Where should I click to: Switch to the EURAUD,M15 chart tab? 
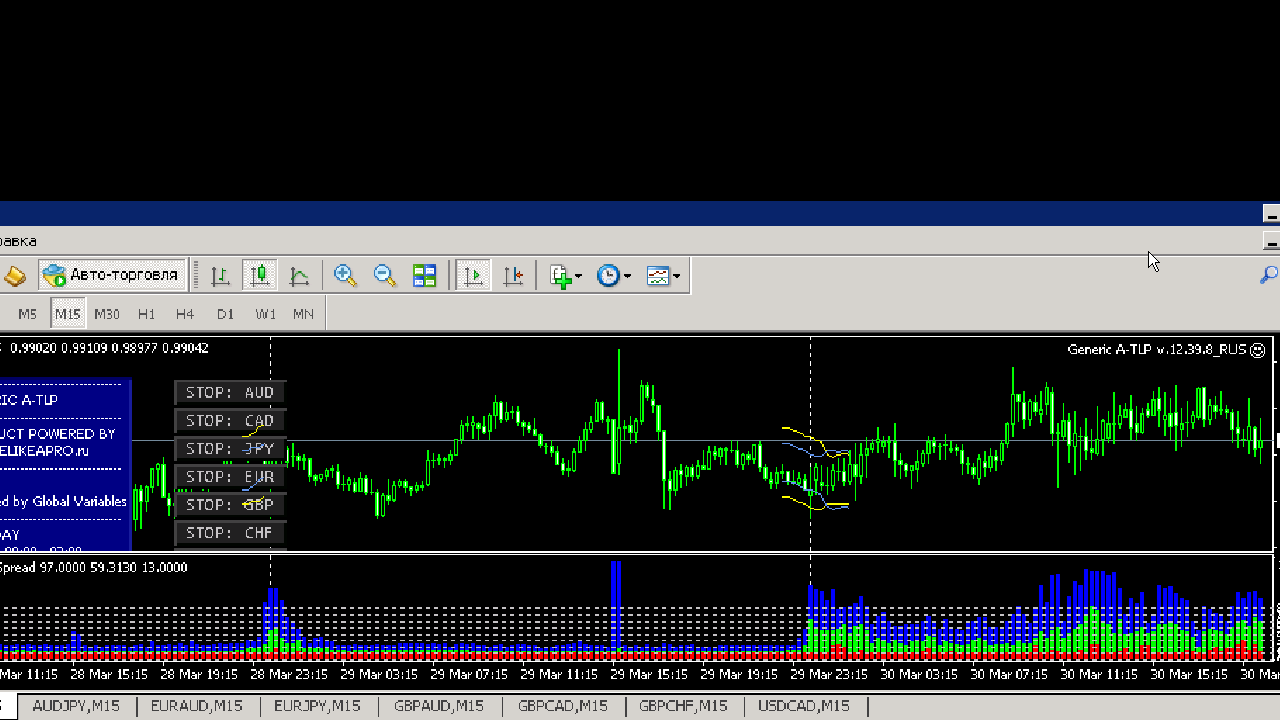[197, 706]
